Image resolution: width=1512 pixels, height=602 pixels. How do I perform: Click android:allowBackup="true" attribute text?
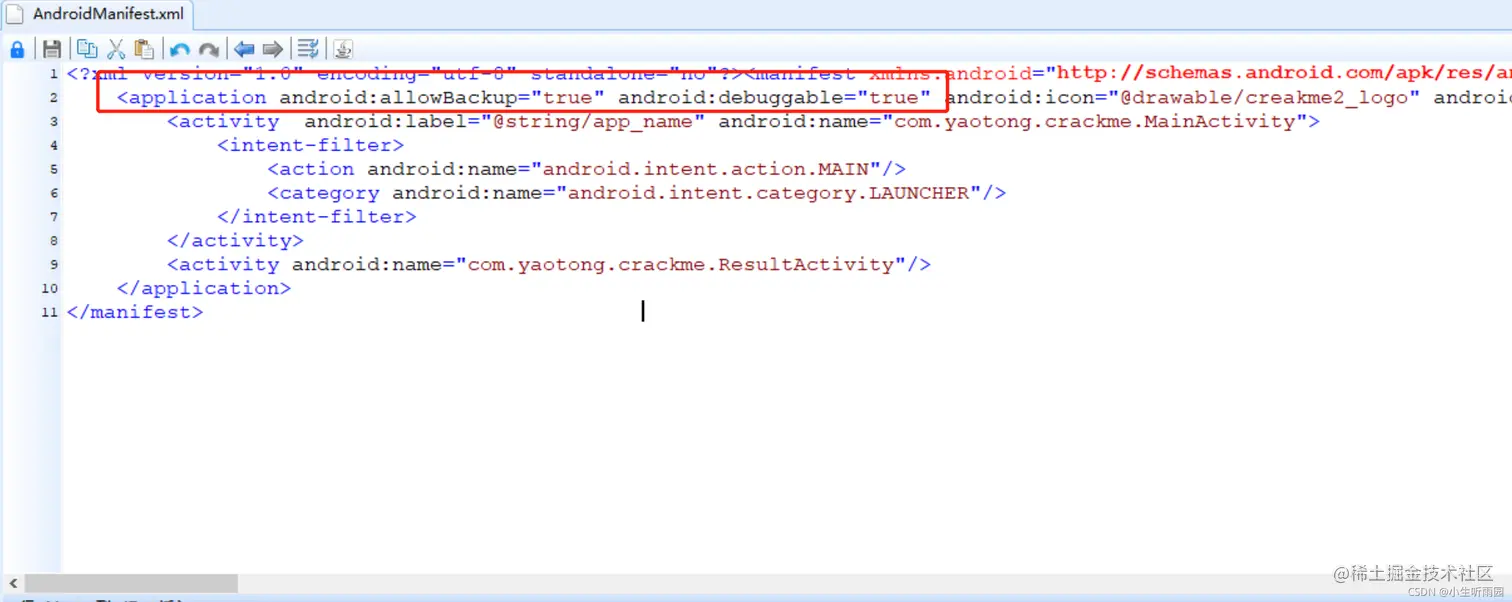pos(442,98)
